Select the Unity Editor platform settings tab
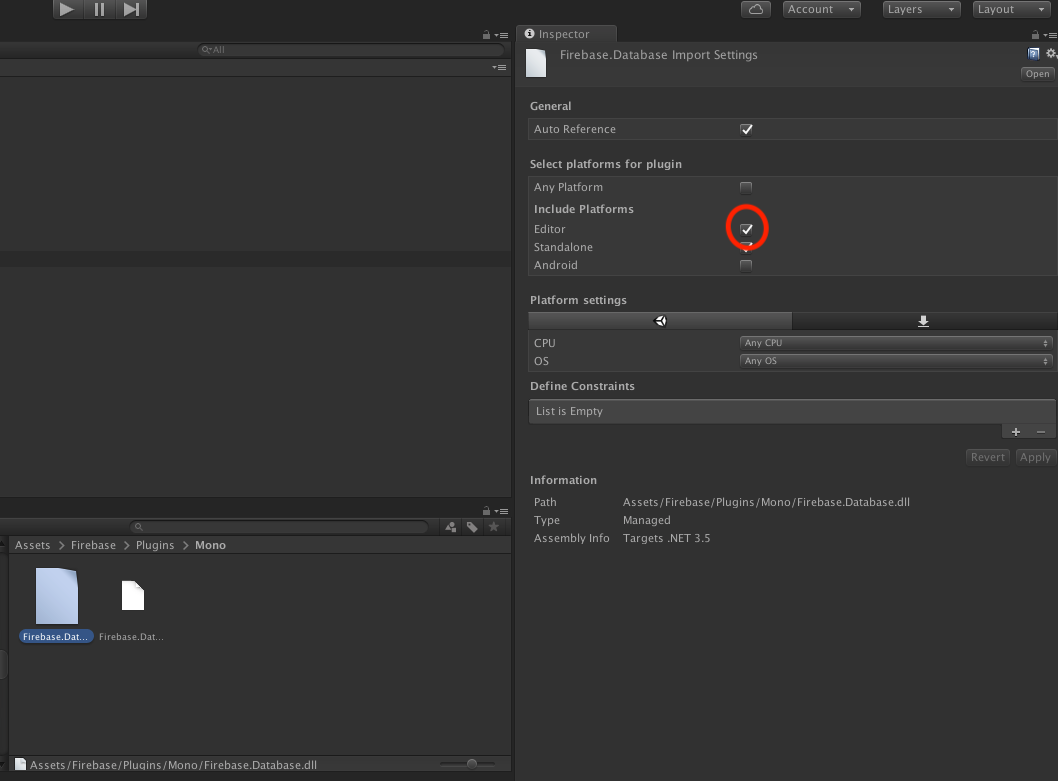Viewport: 1058px width, 781px height. [660, 321]
